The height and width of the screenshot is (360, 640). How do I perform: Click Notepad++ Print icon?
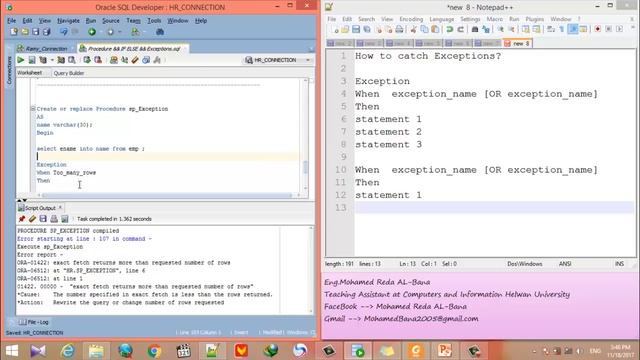[x=400, y=29]
